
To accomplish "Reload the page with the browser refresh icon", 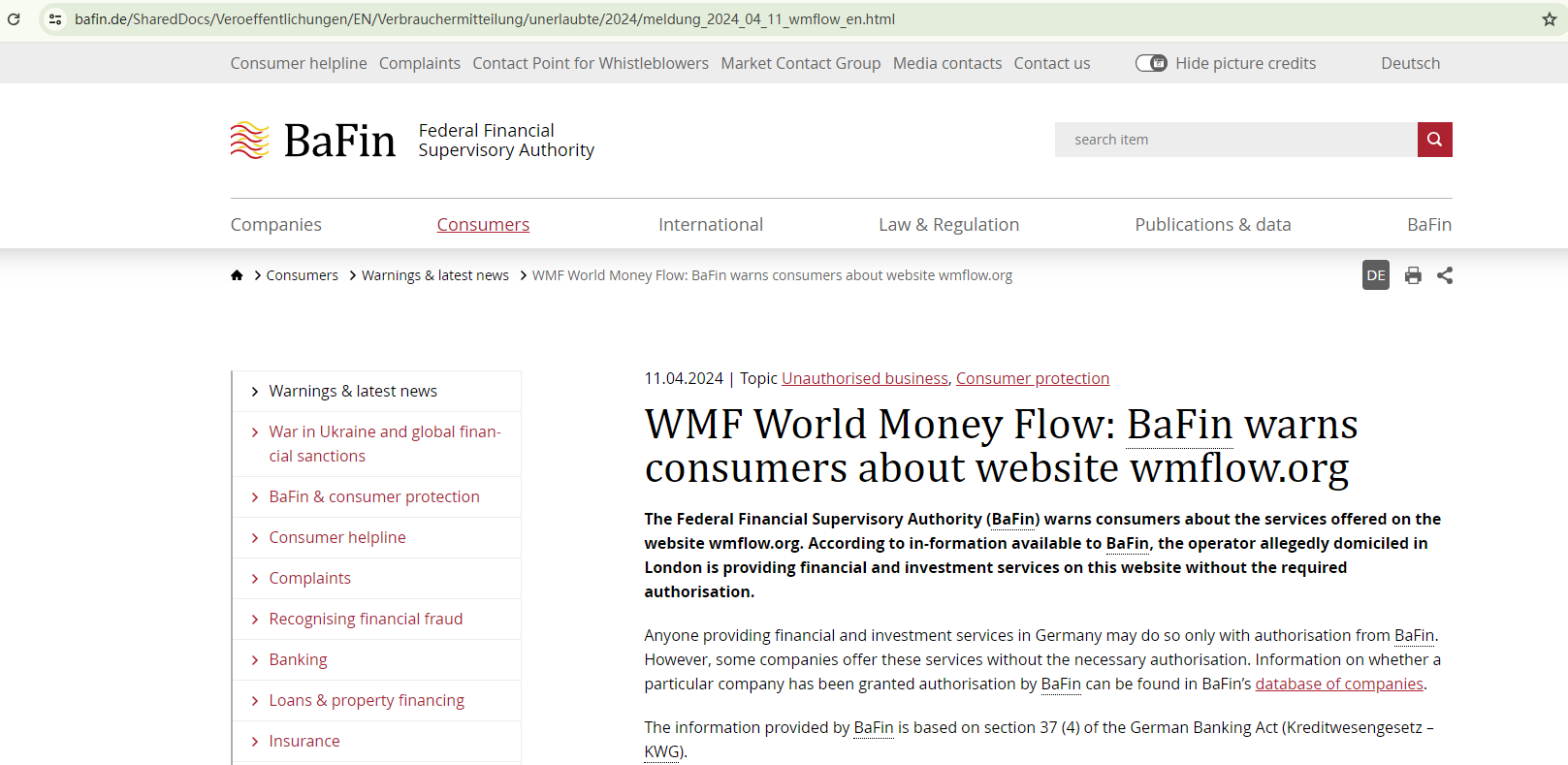I will (14, 19).
